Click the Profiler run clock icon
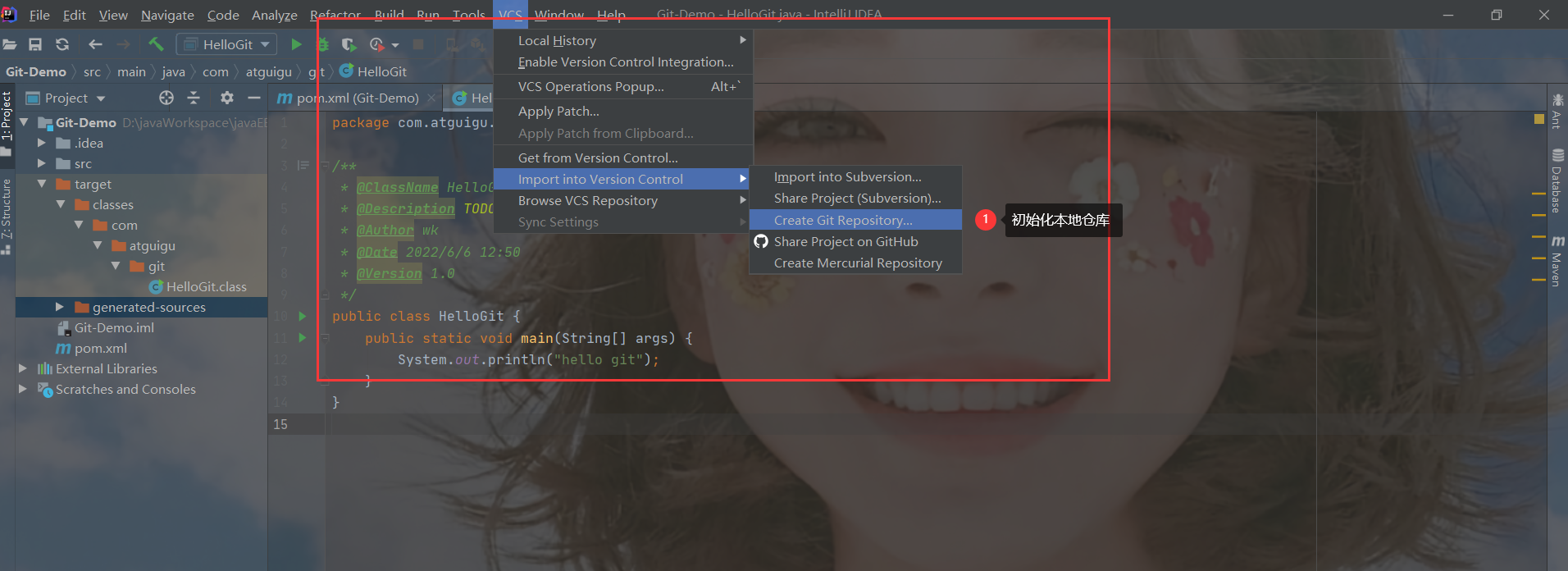The width and height of the screenshot is (1568, 571). pos(376,44)
